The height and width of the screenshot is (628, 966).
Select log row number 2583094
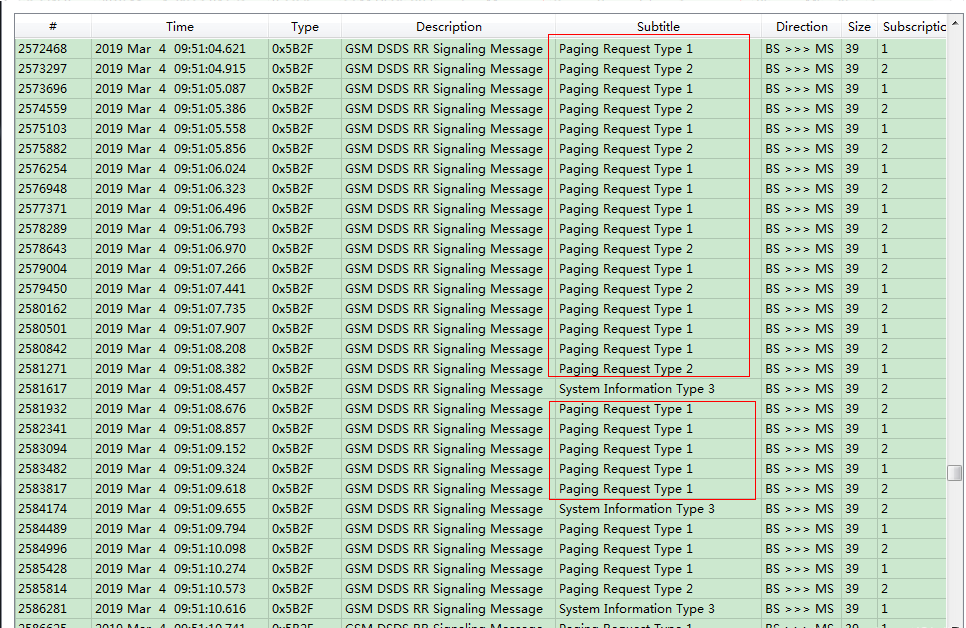(x=480, y=449)
